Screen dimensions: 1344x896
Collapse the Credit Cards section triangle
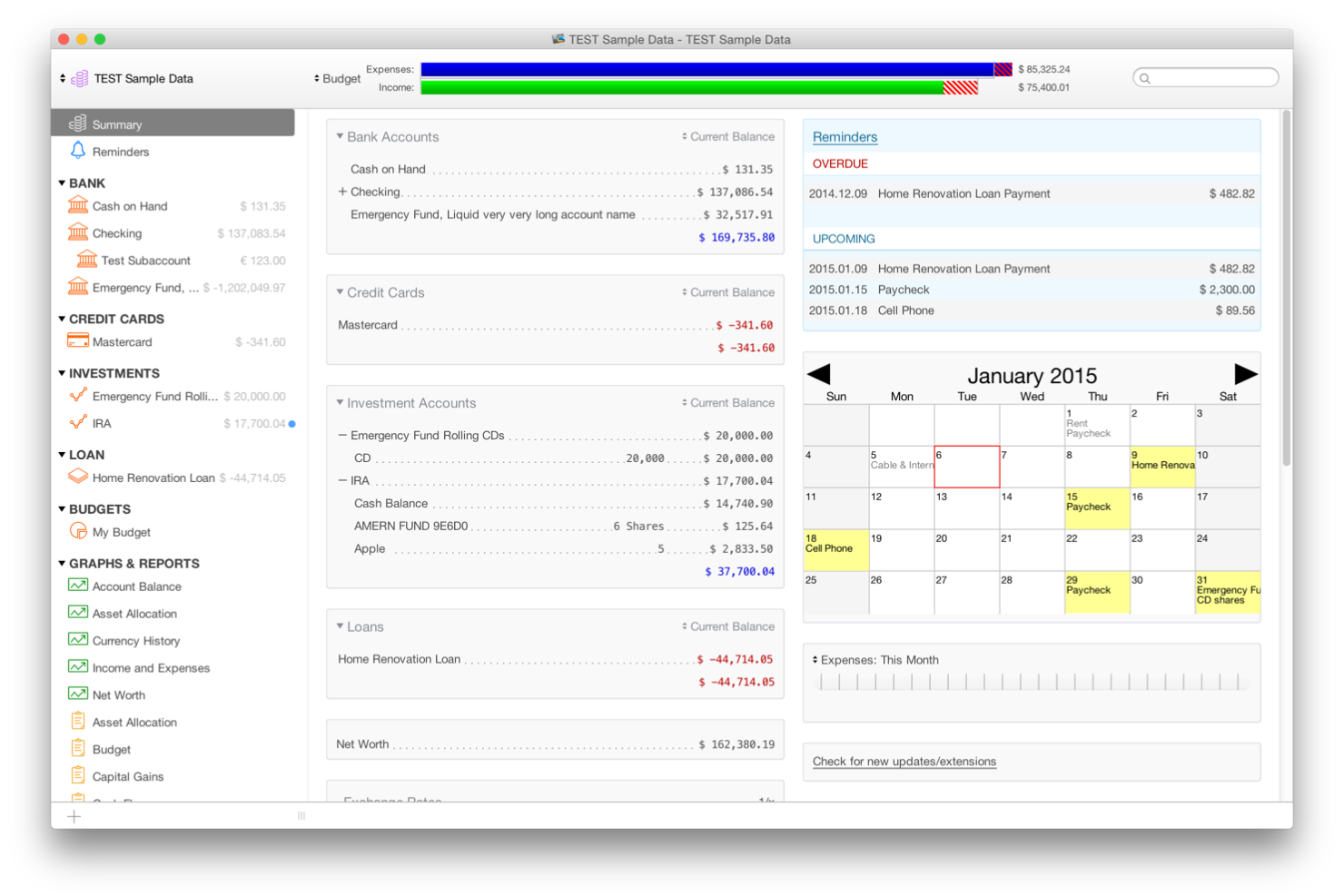tap(340, 292)
